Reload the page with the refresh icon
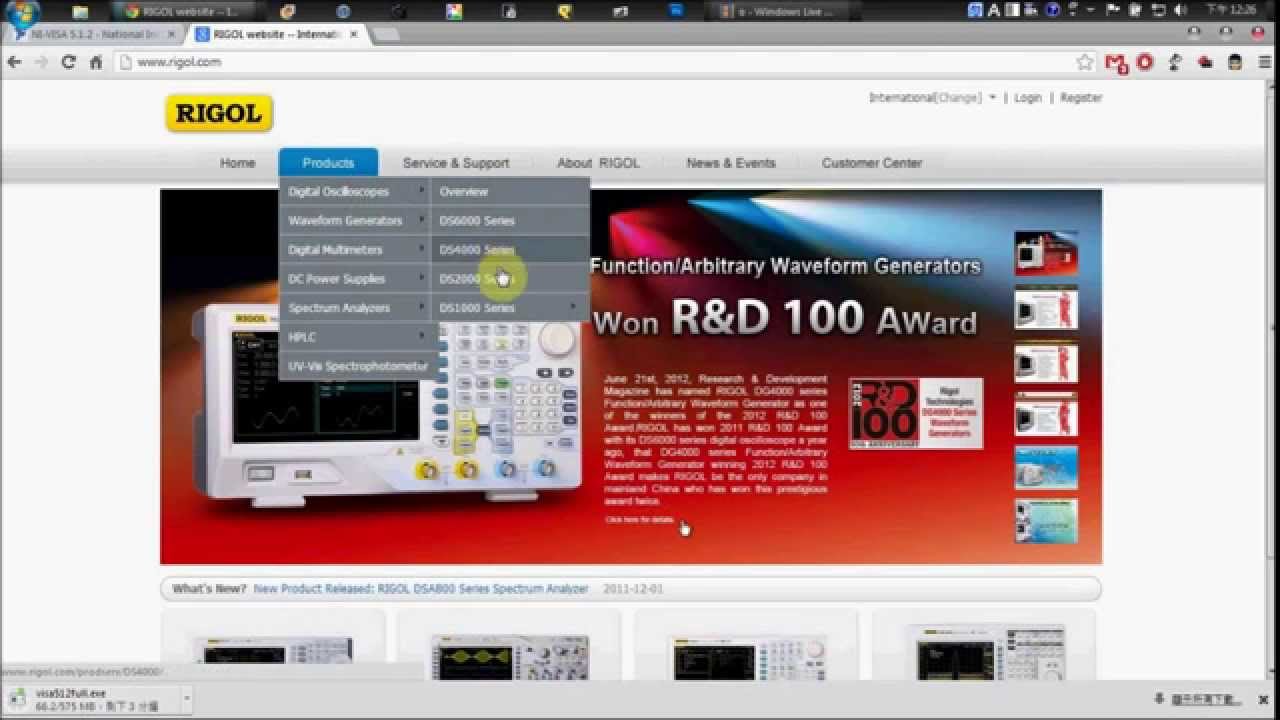This screenshot has height=720, width=1280. click(x=68, y=62)
